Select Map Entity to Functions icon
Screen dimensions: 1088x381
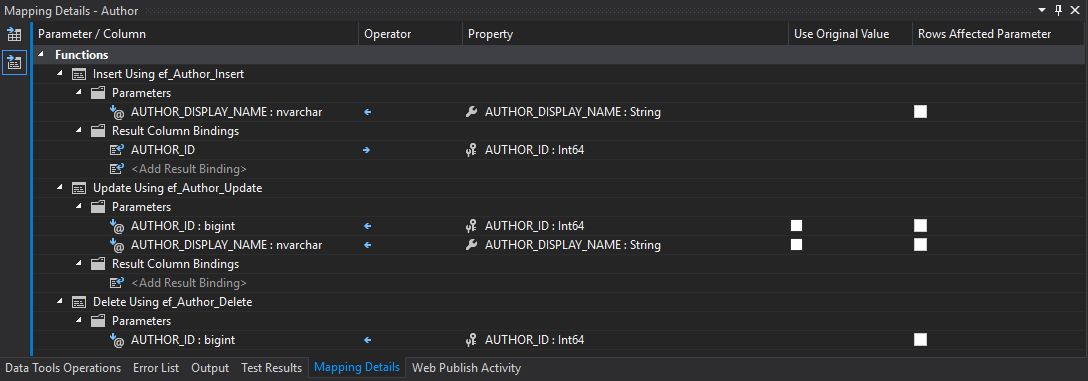coord(14,62)
